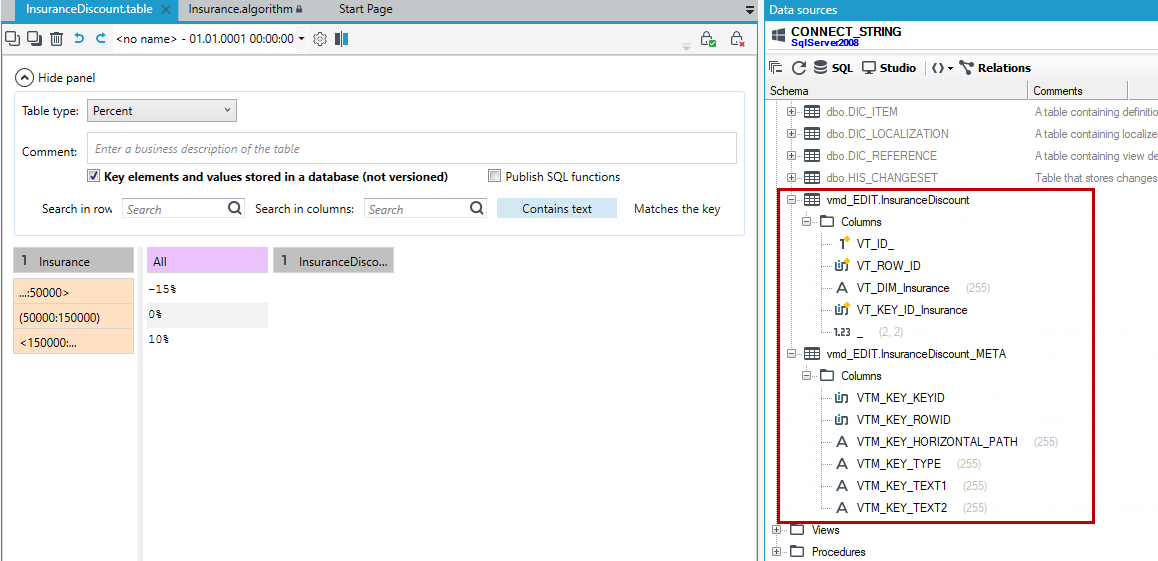
Task: Open the tab list dropdown arrow
Action: pos(750,10)
